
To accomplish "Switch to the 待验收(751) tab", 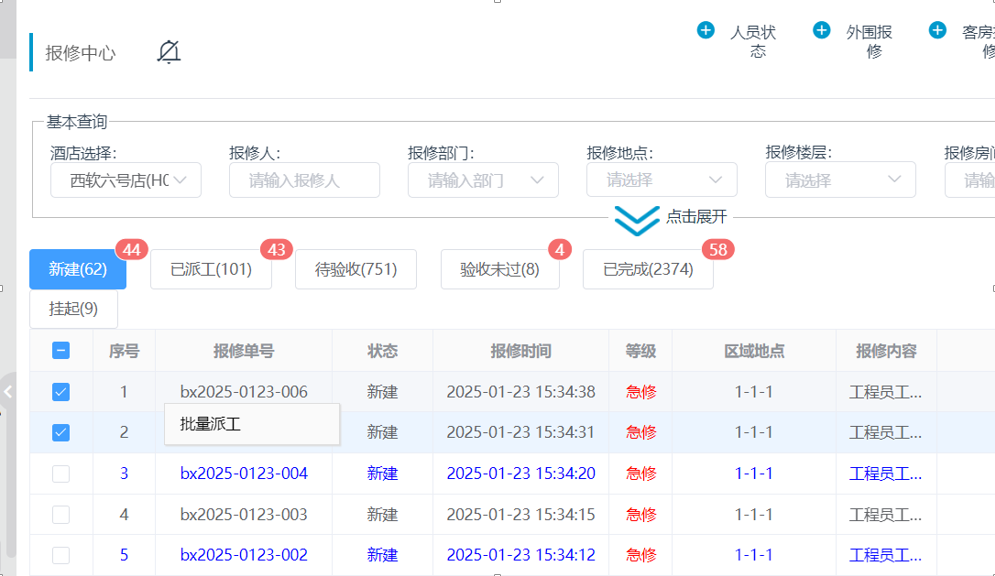I will 356,270.
